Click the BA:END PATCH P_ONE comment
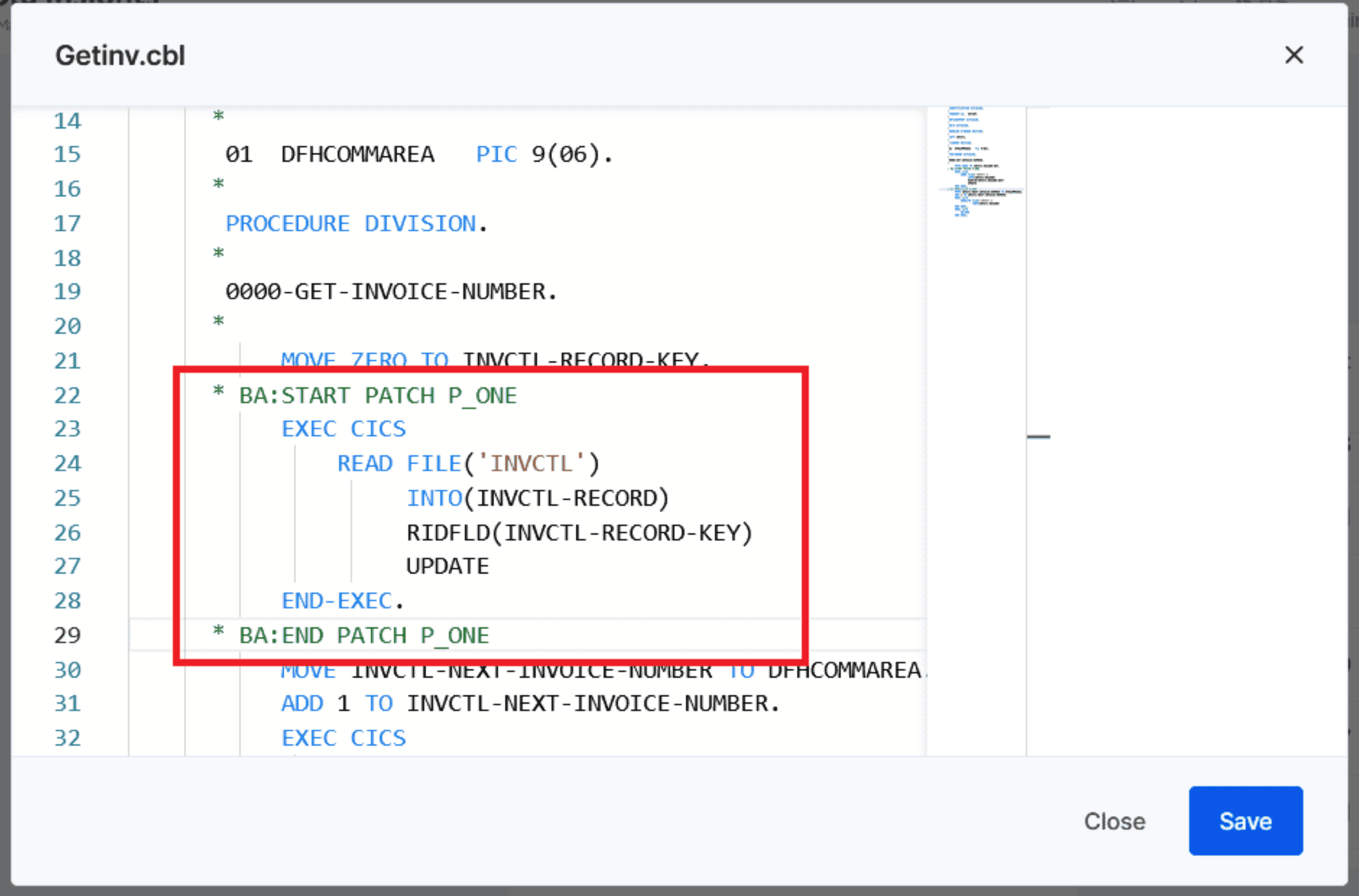The height and width of the screenshot is (896, 1359). [364, 635]
